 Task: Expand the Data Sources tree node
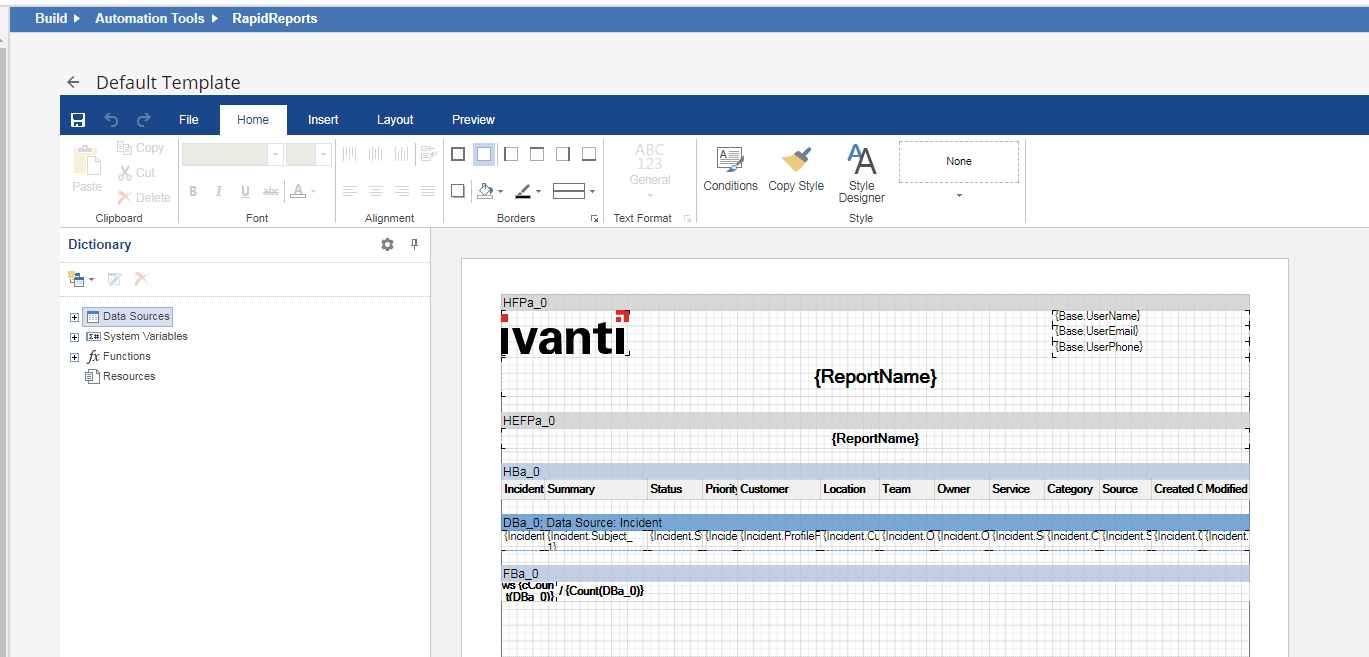(74, 317)
